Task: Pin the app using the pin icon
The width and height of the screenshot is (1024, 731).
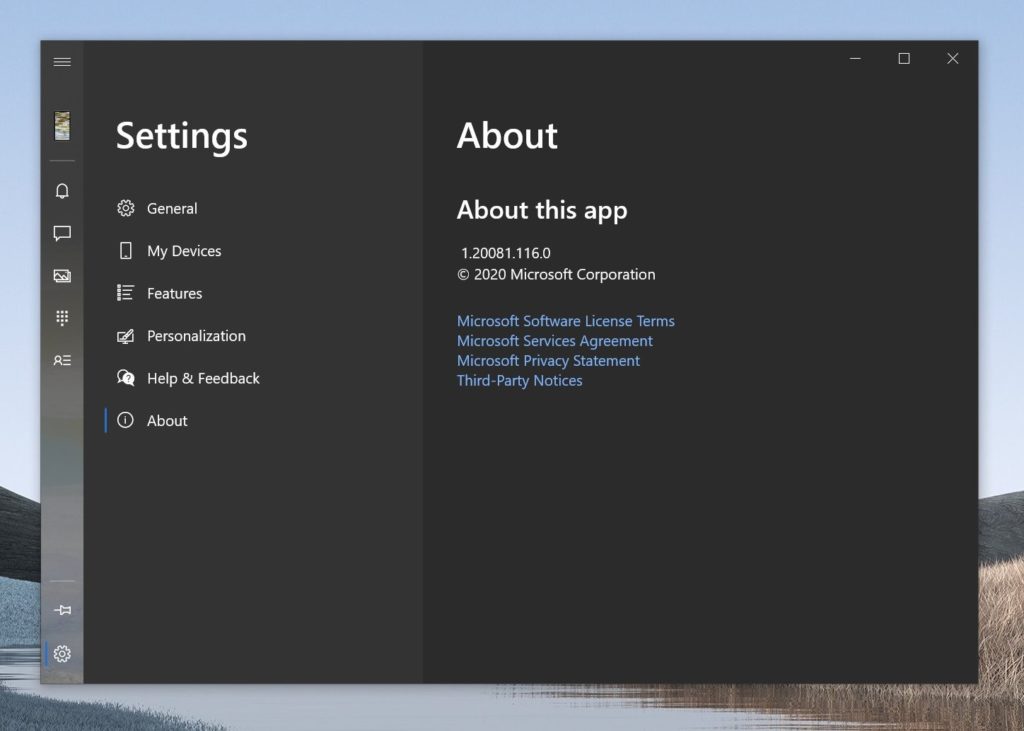Action: [62, 609]
